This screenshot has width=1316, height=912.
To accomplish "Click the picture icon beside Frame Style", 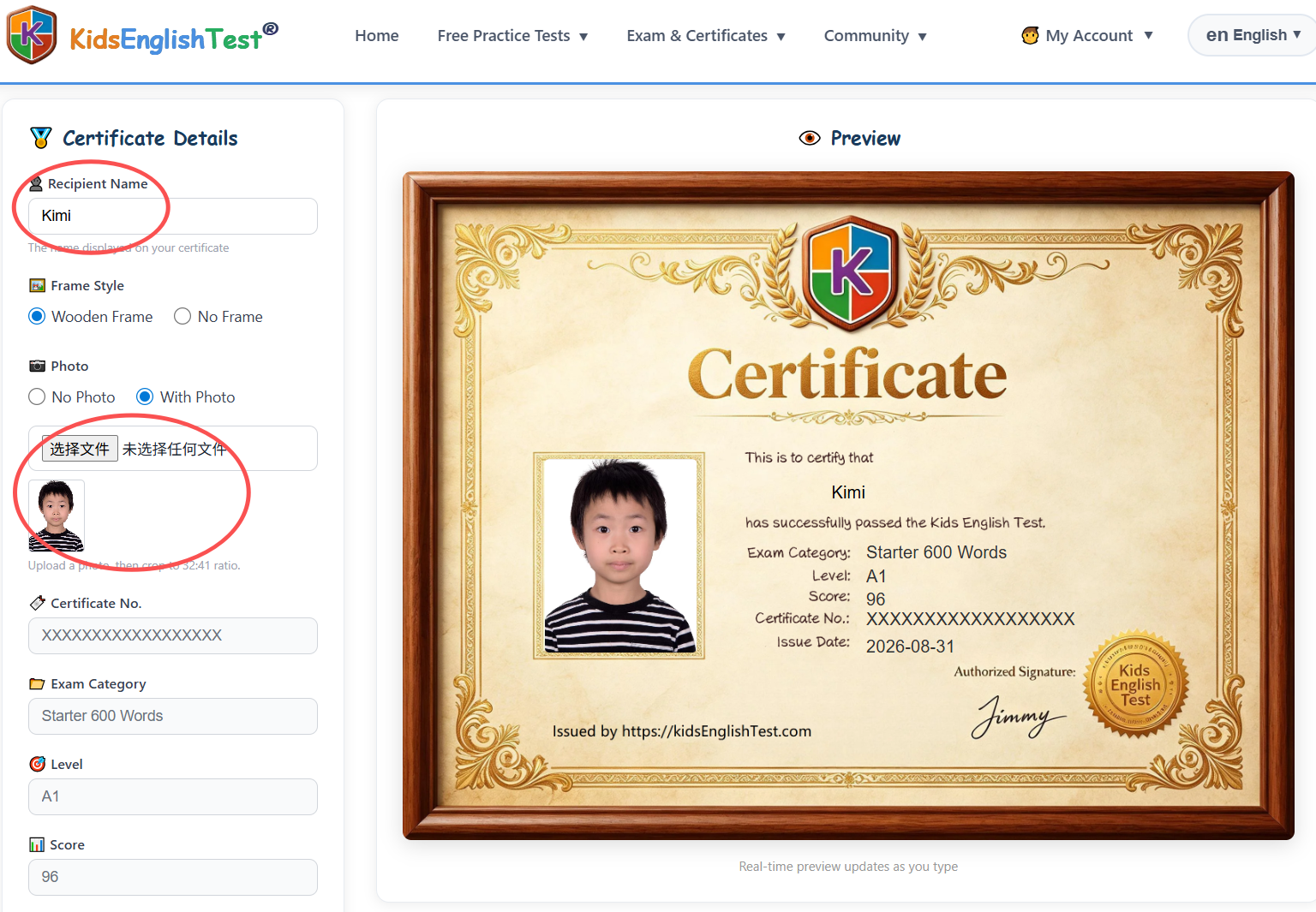I will click(37, 285).
